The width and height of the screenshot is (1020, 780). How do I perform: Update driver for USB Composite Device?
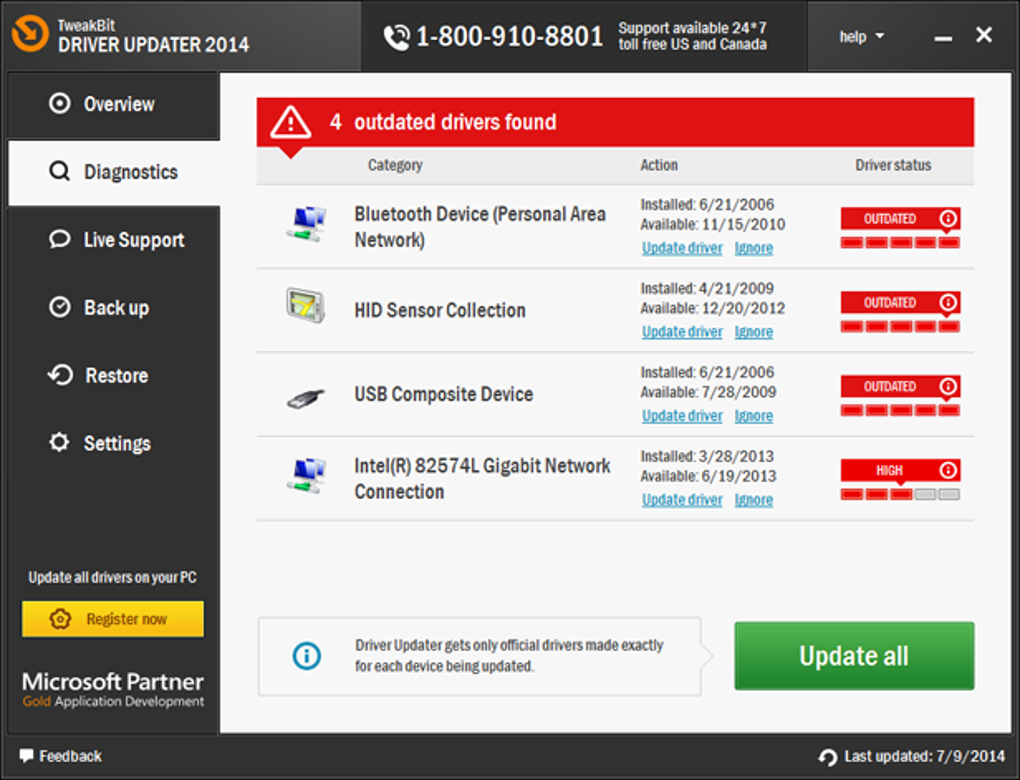pos(682,416)
